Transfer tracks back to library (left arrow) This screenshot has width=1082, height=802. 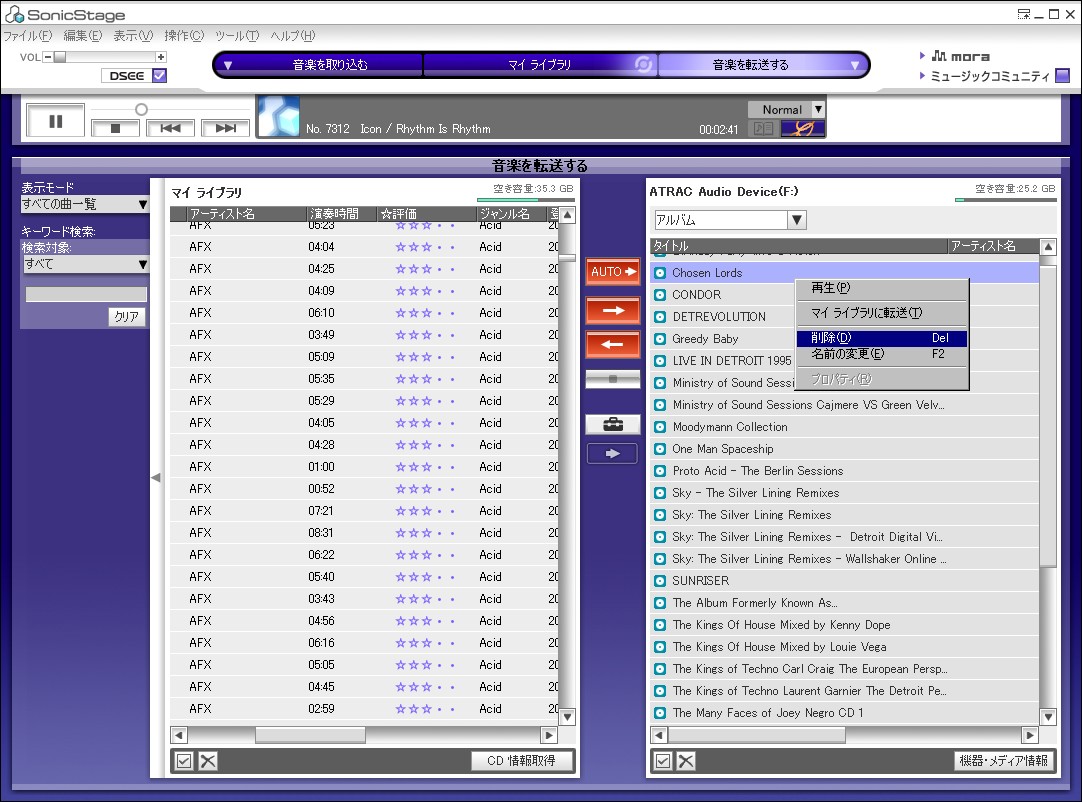(613, 344)
